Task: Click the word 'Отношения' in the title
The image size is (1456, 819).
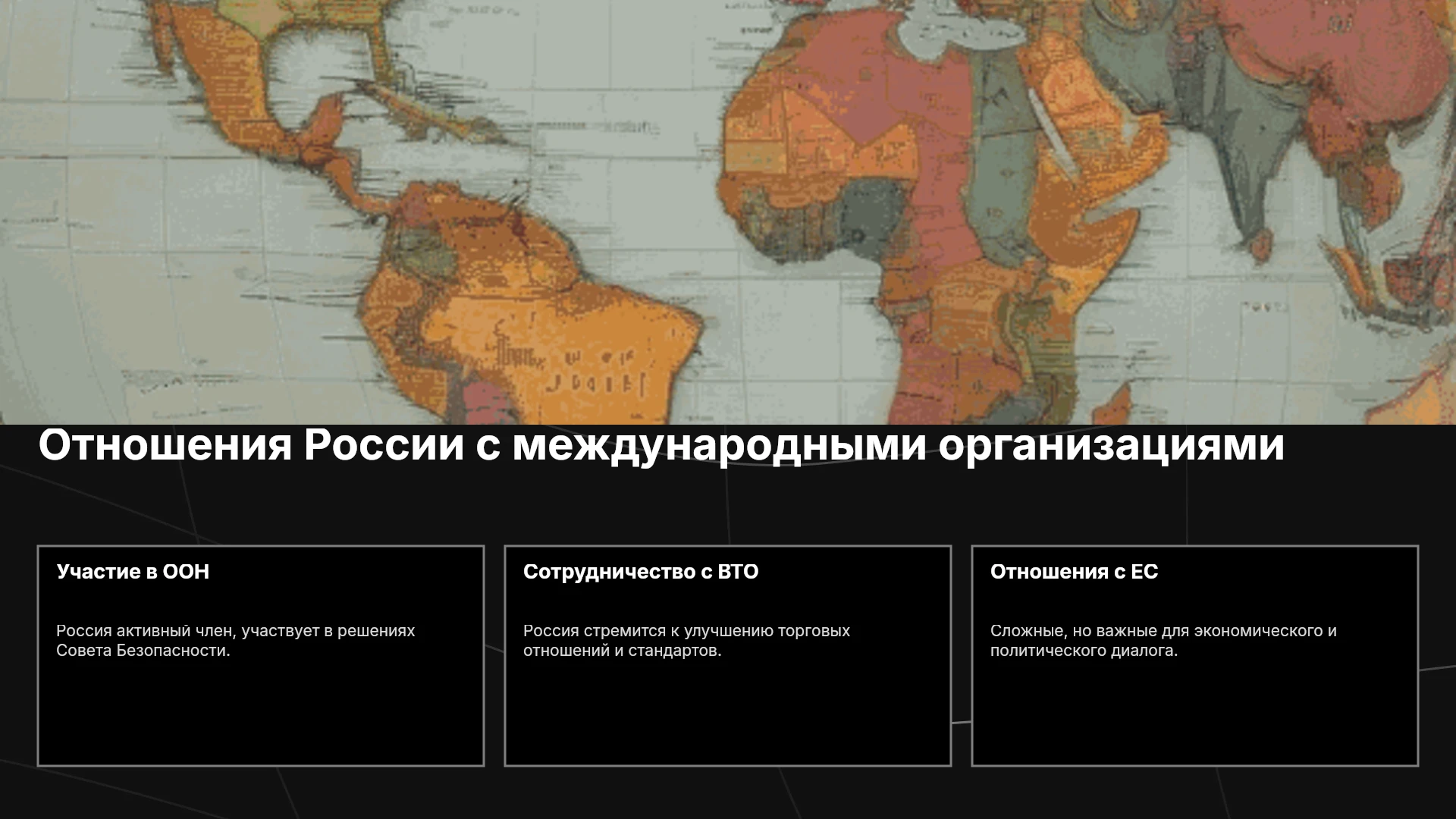Action: [165, 445]
